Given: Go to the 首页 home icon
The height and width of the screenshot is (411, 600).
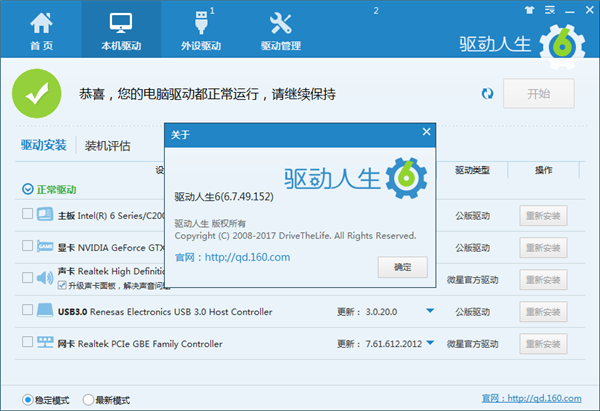Looking at the screenshot, I should click(x=40, y=29).
